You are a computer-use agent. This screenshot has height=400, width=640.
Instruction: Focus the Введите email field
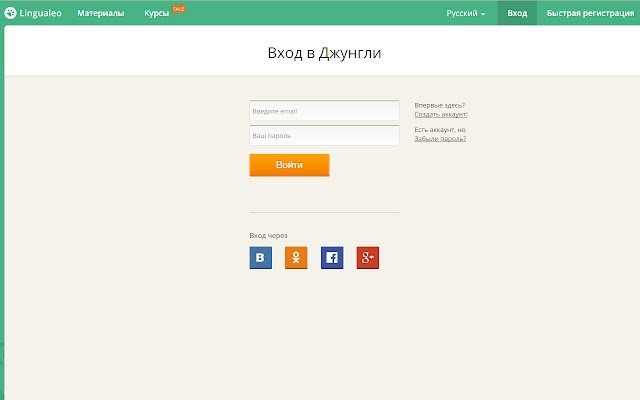point(324,111)
